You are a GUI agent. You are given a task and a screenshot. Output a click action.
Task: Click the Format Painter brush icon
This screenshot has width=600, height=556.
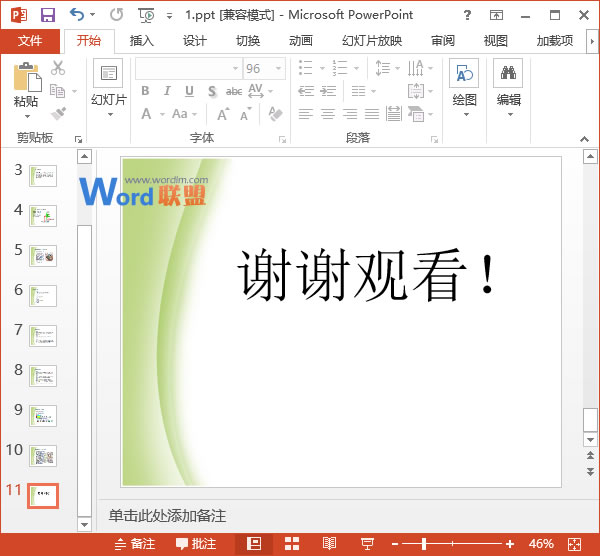click(x=58, y=114)
